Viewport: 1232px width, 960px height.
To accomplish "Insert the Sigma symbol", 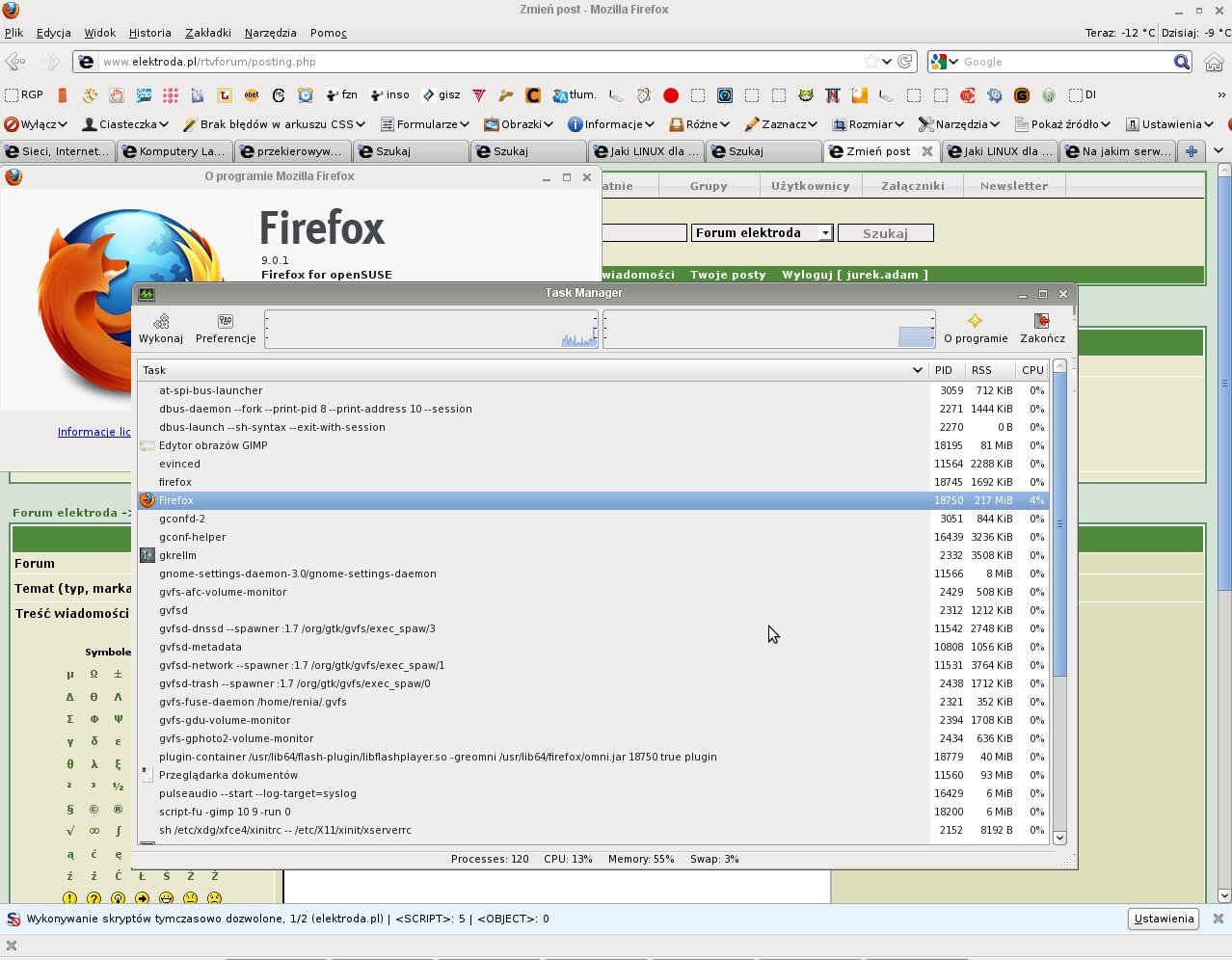I will coord(69,718).
